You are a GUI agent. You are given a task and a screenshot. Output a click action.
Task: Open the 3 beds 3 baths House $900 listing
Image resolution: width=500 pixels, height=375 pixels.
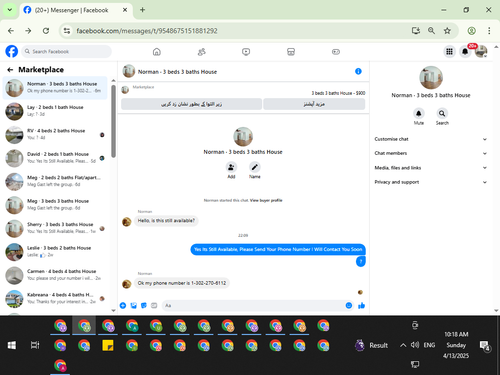338,93
